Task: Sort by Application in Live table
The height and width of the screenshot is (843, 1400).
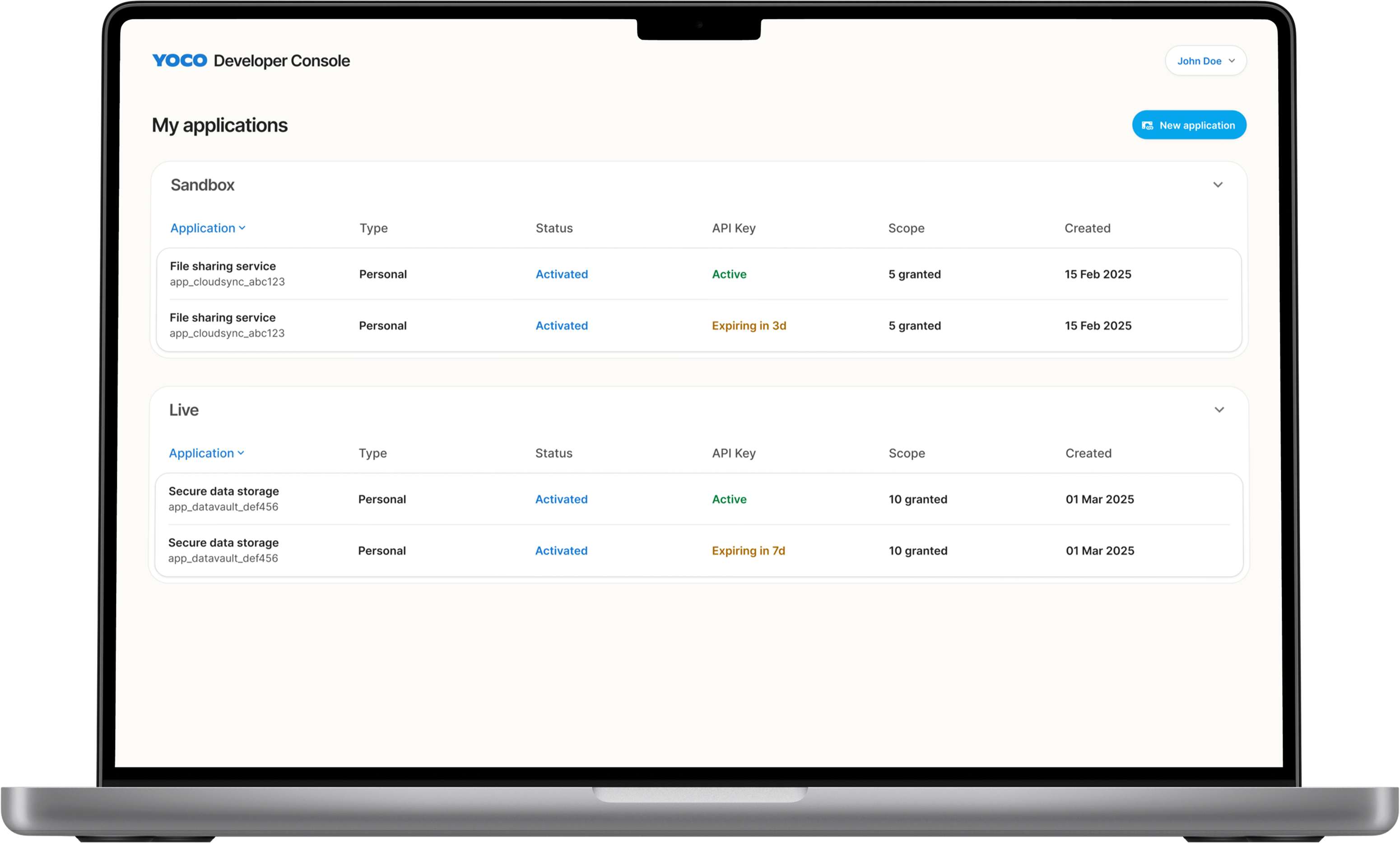Action: point(207,453)
